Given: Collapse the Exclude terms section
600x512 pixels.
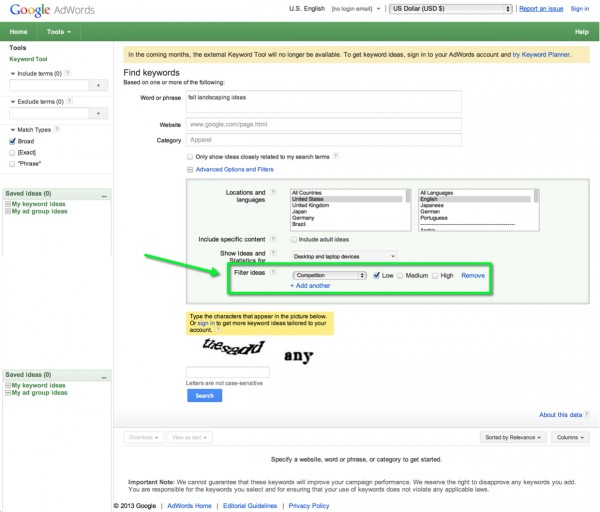Looking at the screenshot, I should point(13,102).
